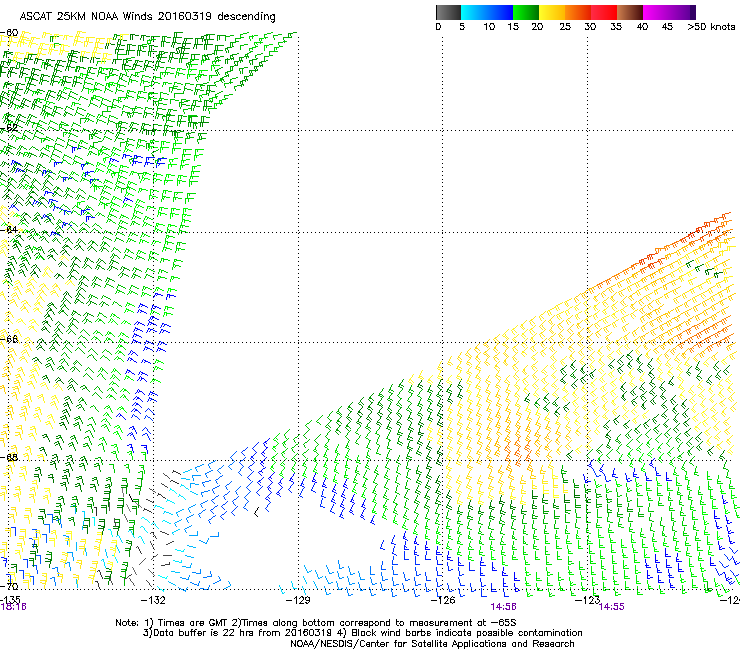This screenshot has width=740, height=650.
Task: Click the '>50 knots' legend label
Action: point(711,27)
